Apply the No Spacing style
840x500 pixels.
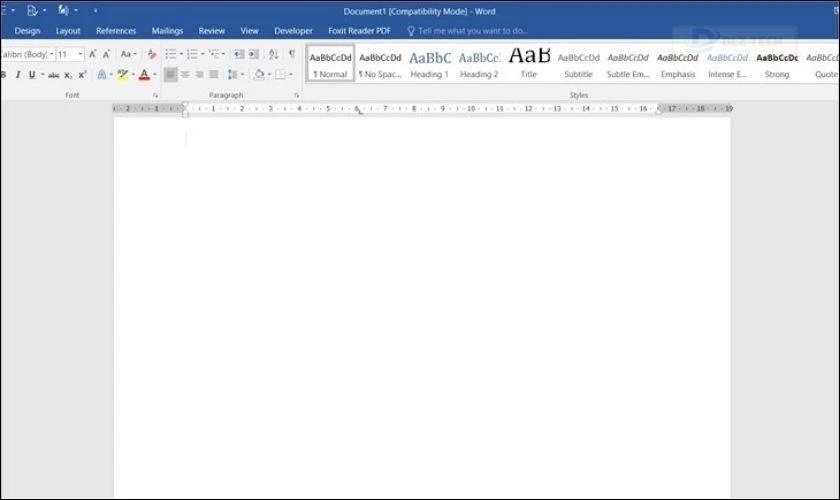[380, 64]
